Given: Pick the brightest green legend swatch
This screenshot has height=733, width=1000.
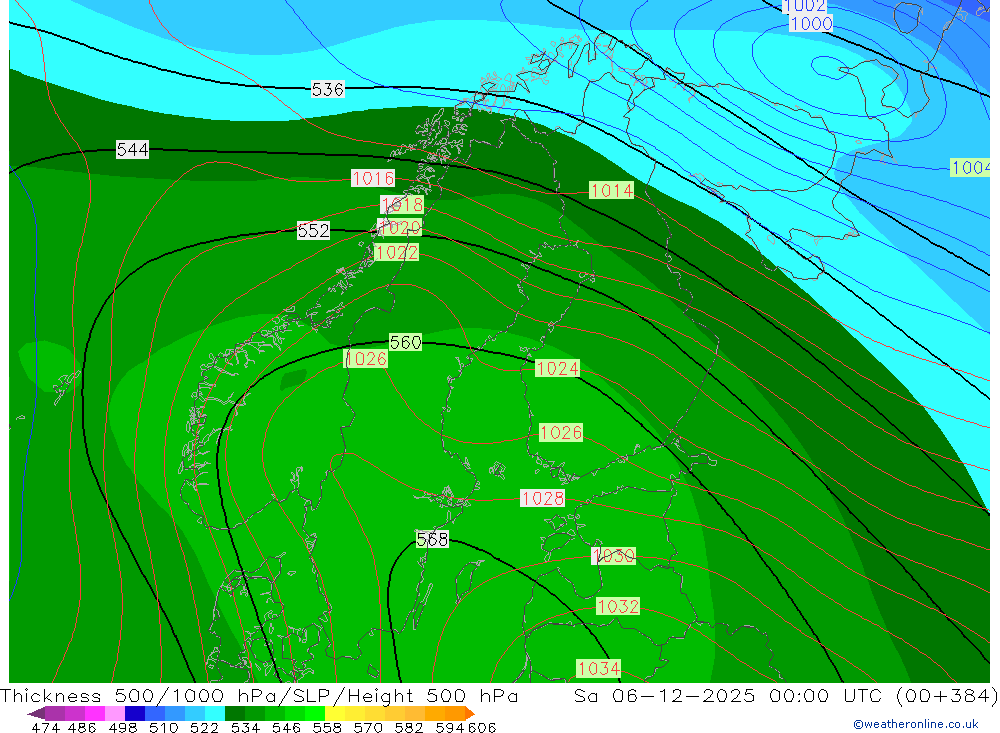Looking at the screenshot, I should (x=315, y=713).
